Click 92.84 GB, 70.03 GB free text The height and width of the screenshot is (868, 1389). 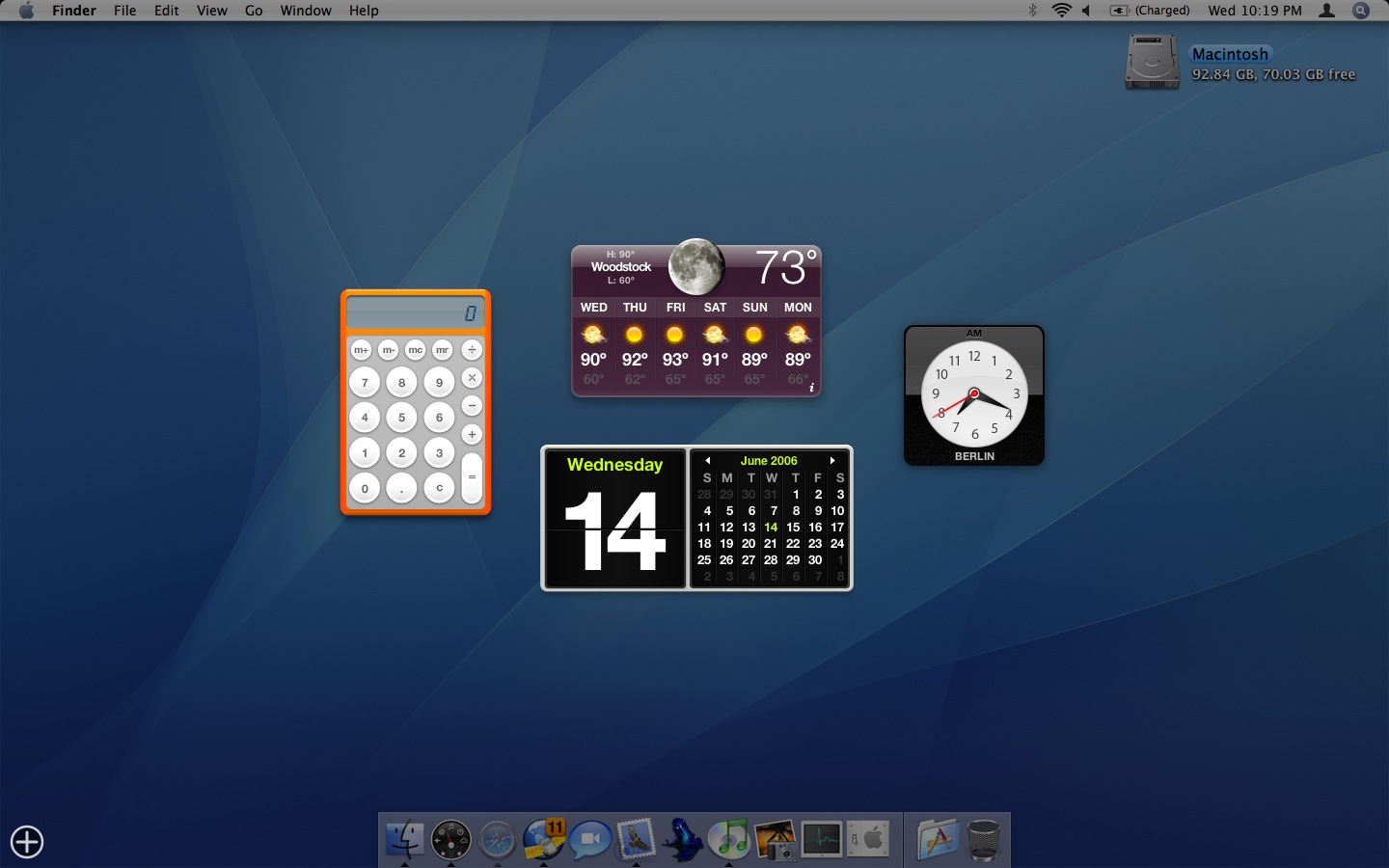click(1273, 74)
